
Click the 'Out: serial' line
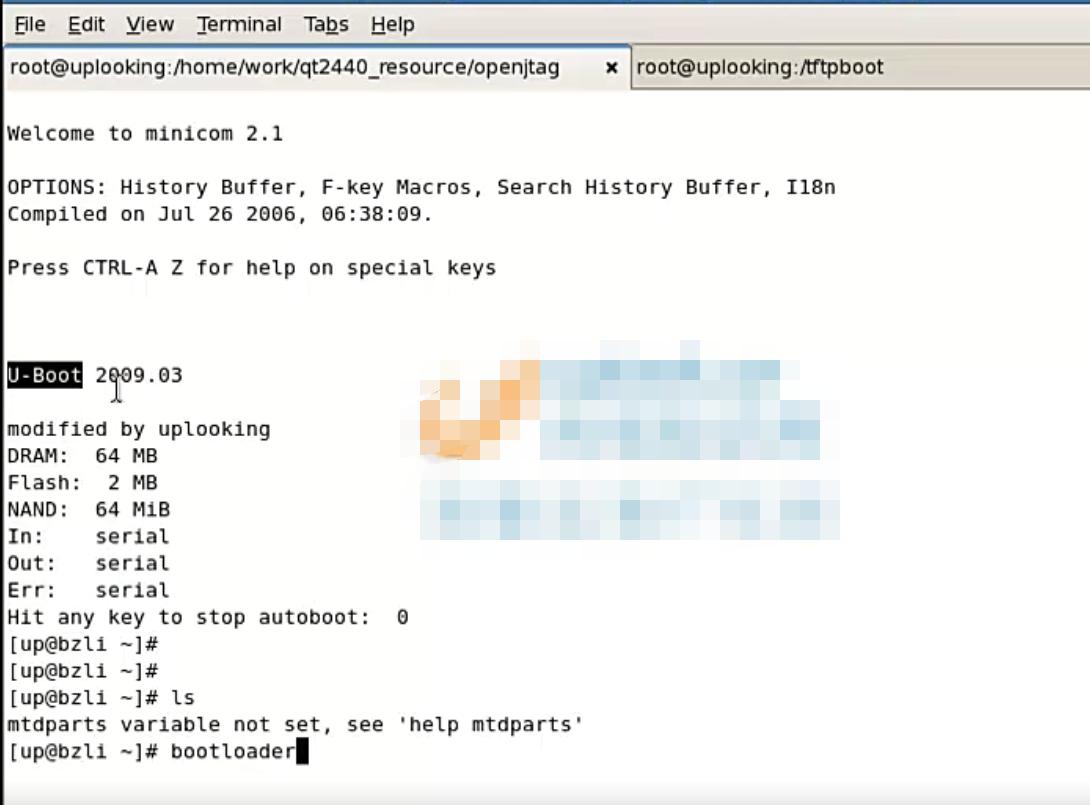coord(88,563)
